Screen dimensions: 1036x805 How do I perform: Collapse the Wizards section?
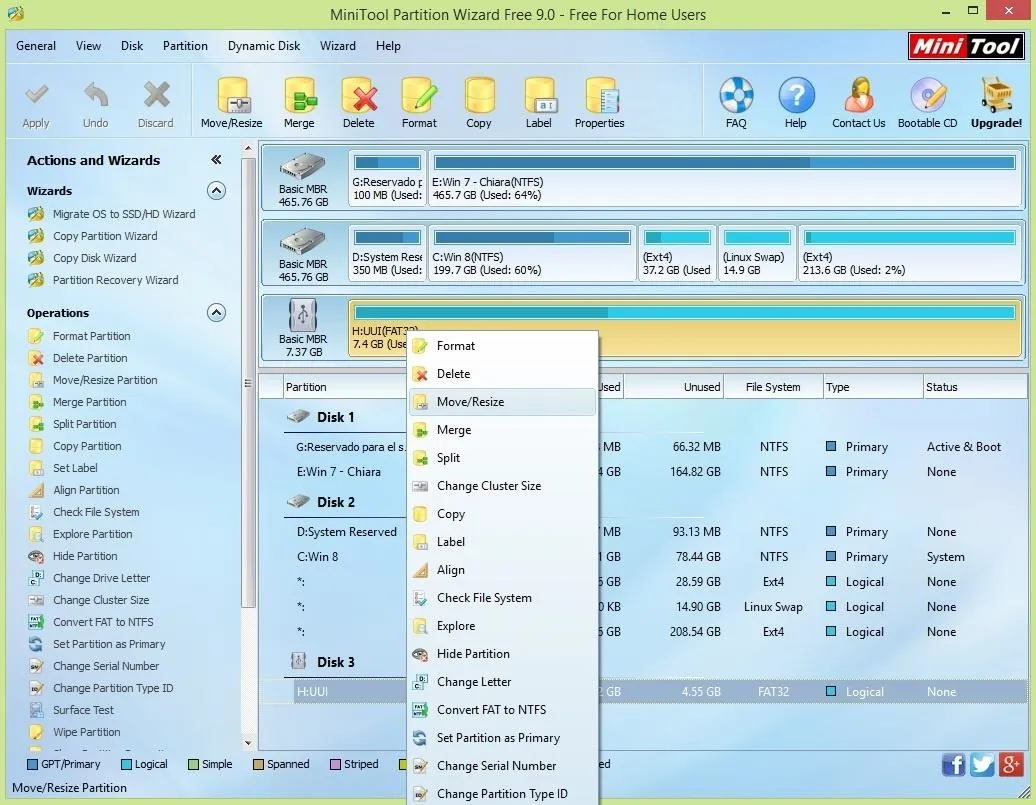coord(216,191)
